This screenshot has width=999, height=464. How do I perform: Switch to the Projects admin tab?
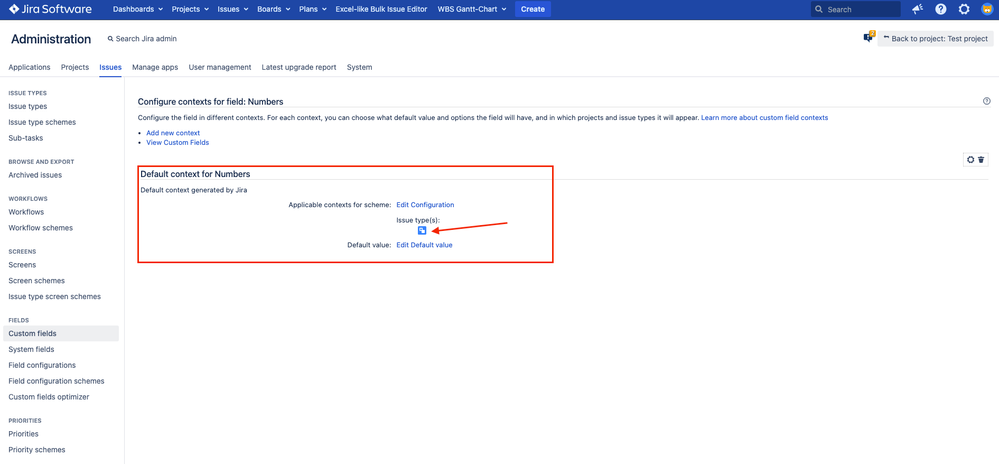75,67
